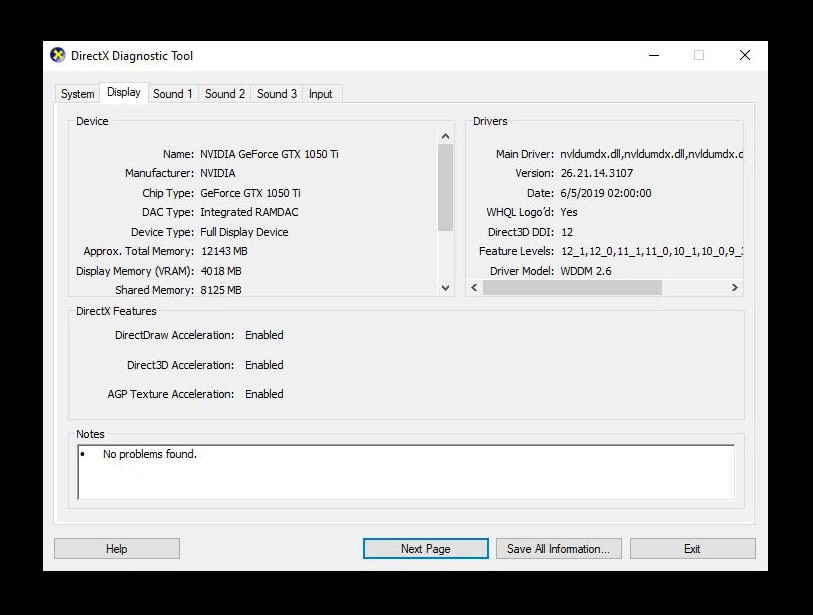The image size is (813, 615).
Task: Click the Help button
Action: [x=117, y=549]
